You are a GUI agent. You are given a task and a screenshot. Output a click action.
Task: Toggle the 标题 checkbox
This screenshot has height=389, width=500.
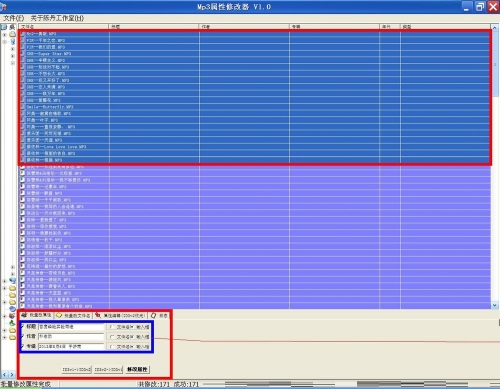pyautogui.click(x=23, y=327)
